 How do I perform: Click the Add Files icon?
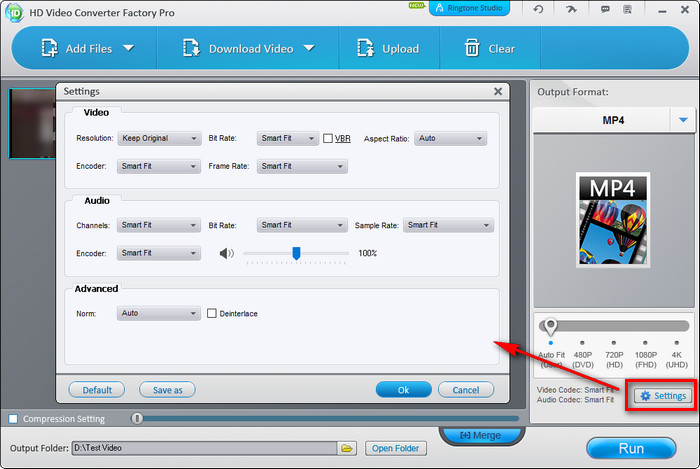(49, 48)
